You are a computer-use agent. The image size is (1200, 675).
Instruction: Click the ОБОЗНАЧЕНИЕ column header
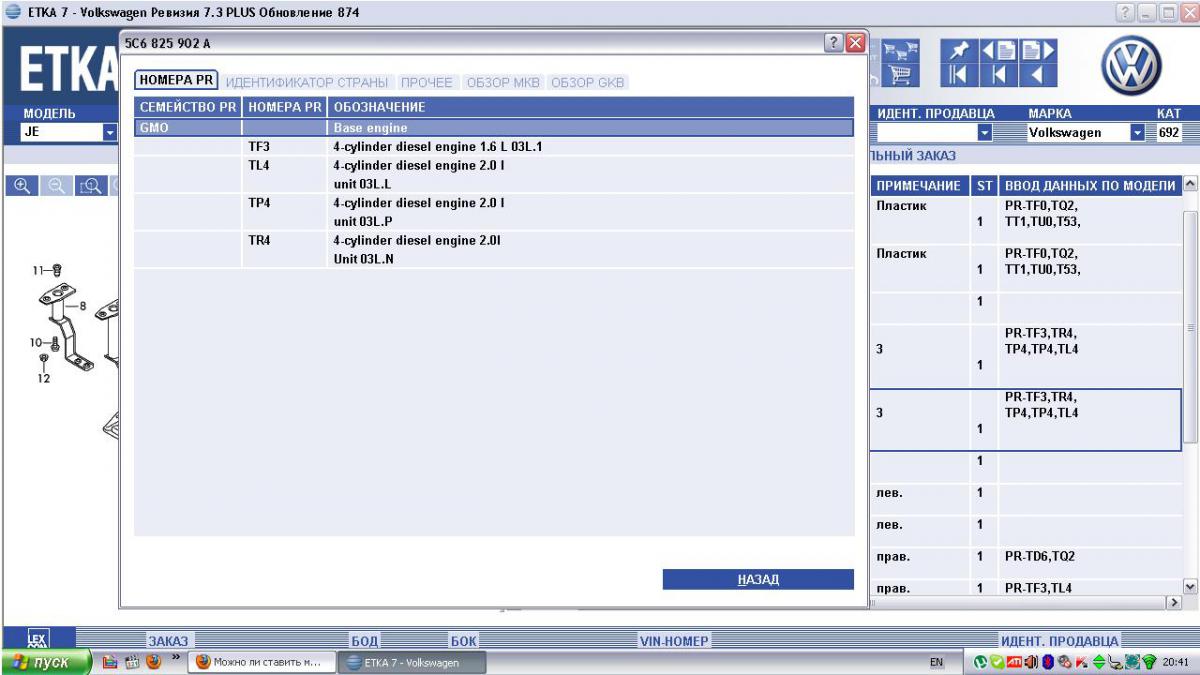pos(591,107)
